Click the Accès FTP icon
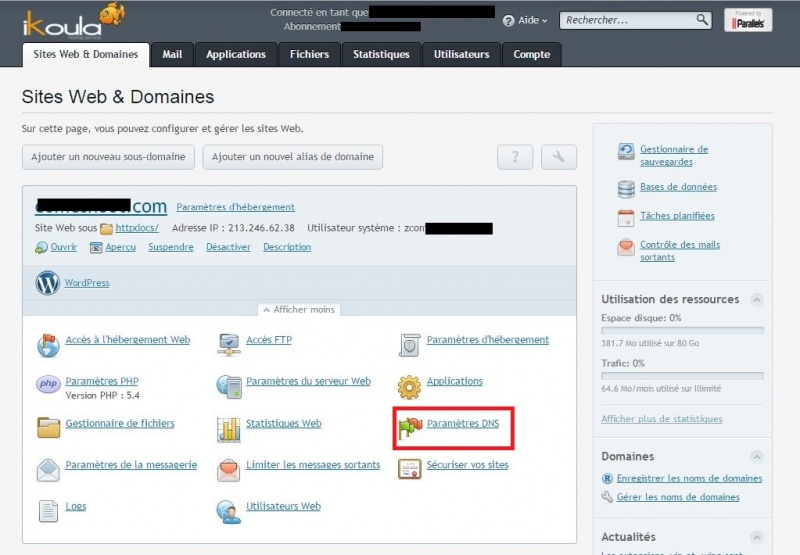Screen dimensions: 800x555 click(x=229, y=344)
